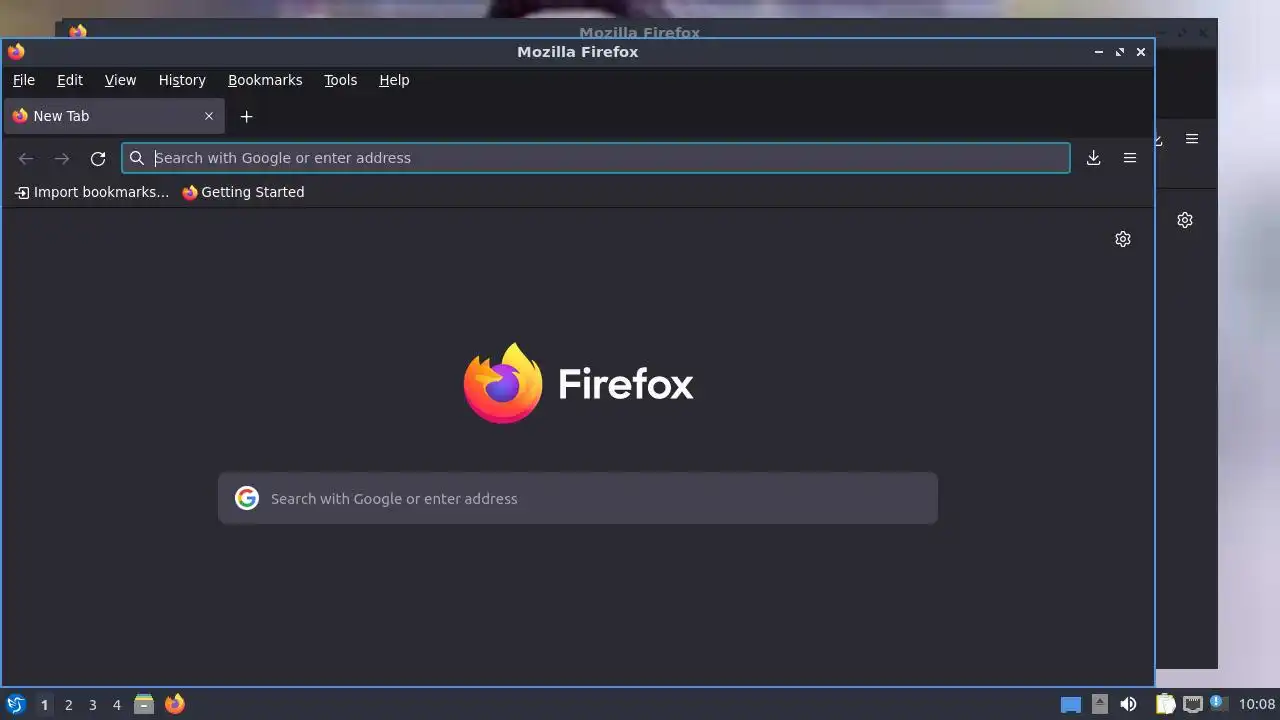The image size is (1280, 720).
Task: Close the New Tab tab
Action: pyautogui.click(x=209, y=116)
